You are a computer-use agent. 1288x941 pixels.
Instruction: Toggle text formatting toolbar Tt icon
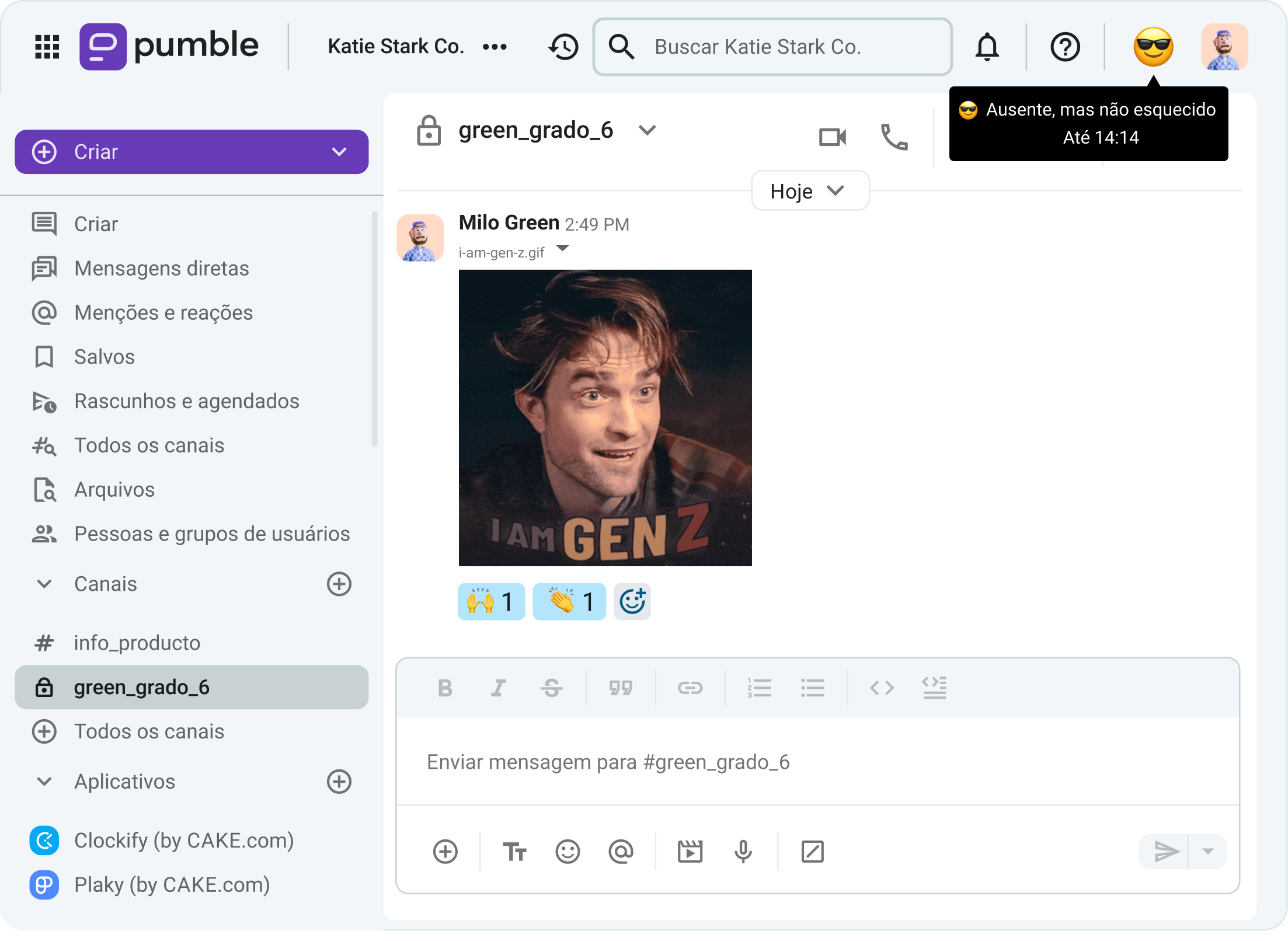514,852
